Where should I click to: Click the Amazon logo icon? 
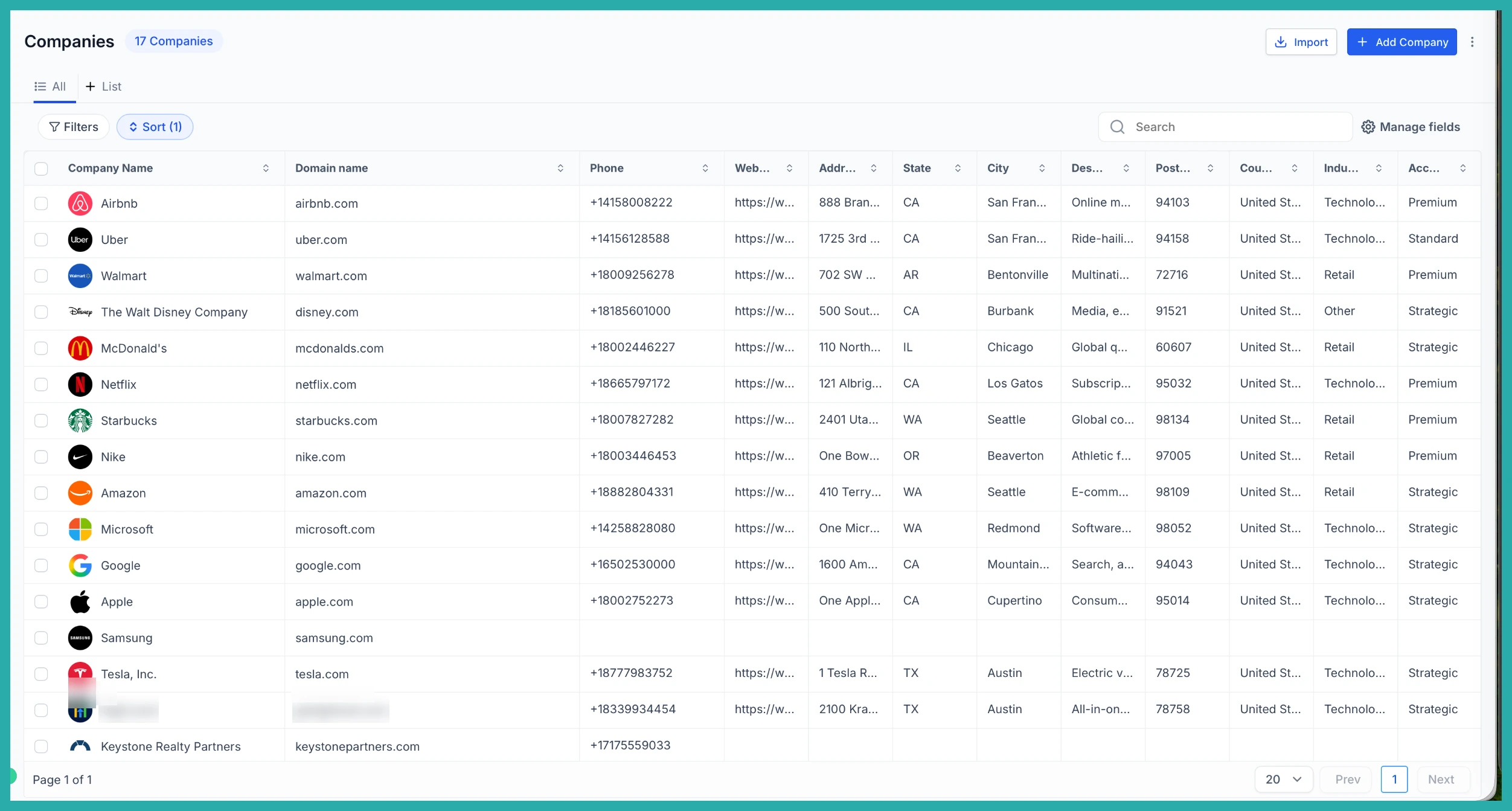point(80,493)
